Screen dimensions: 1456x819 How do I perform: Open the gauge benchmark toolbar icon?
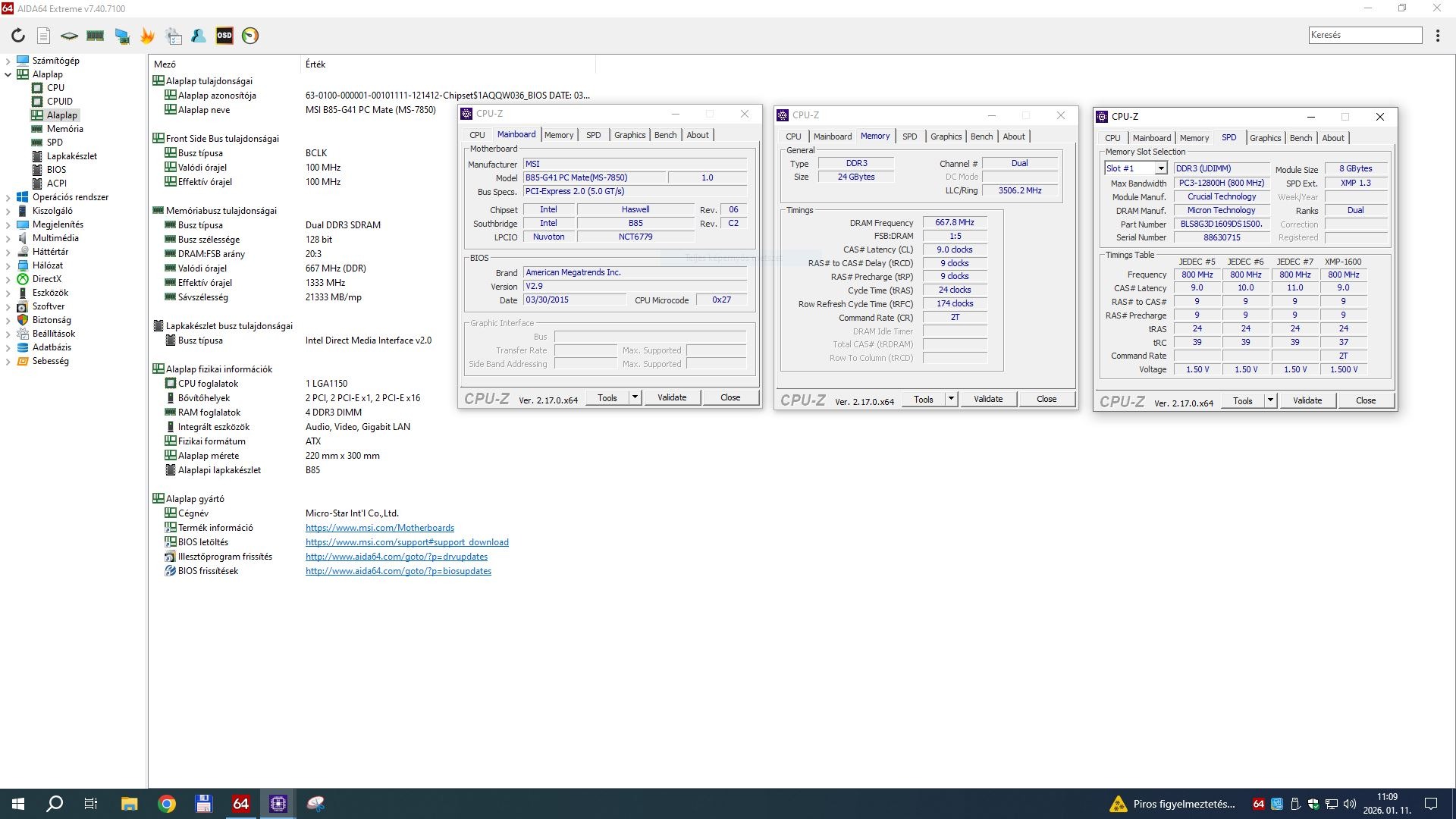coord(250,36)
